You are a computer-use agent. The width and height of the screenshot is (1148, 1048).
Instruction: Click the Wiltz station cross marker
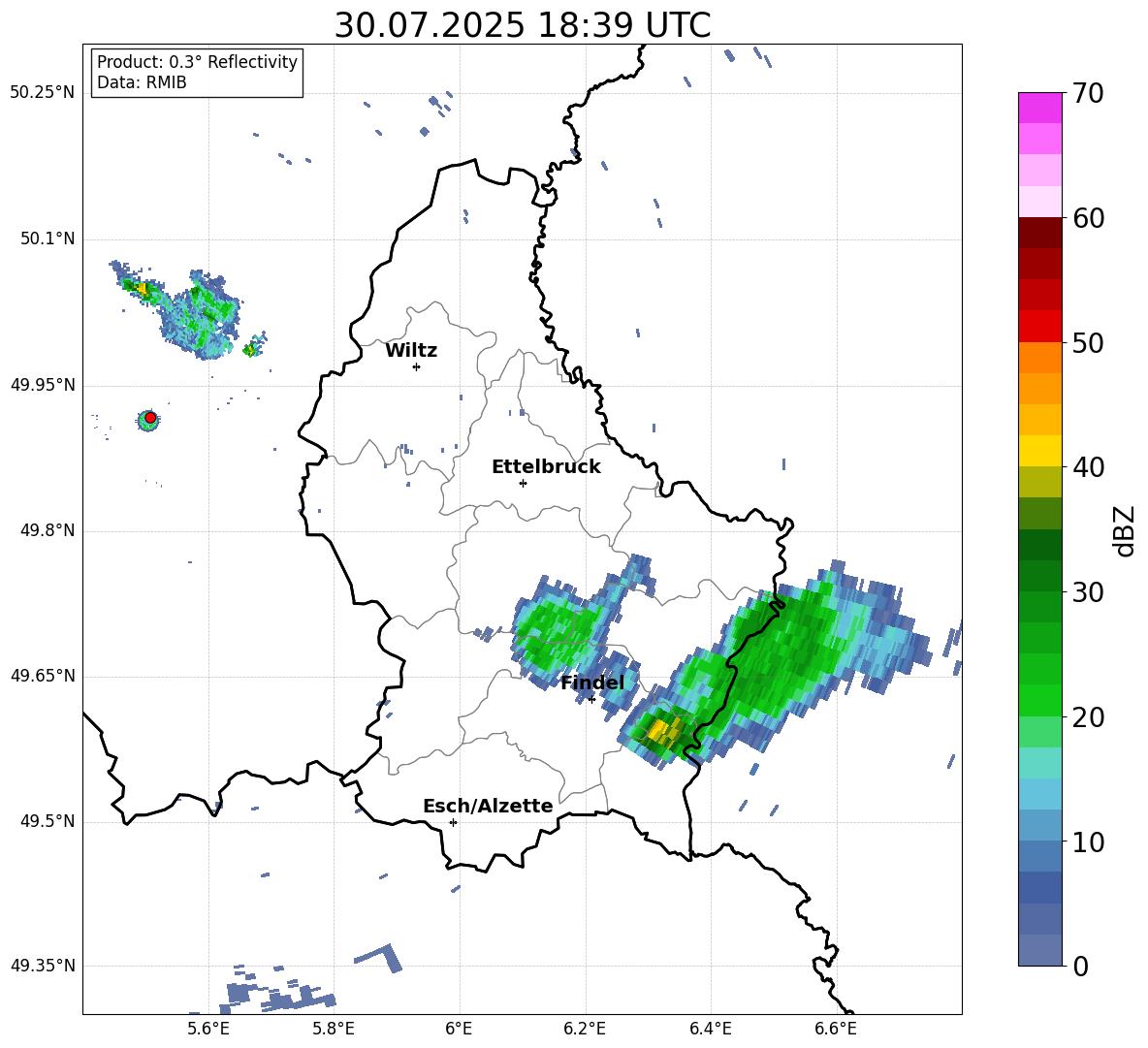[416, 366]
